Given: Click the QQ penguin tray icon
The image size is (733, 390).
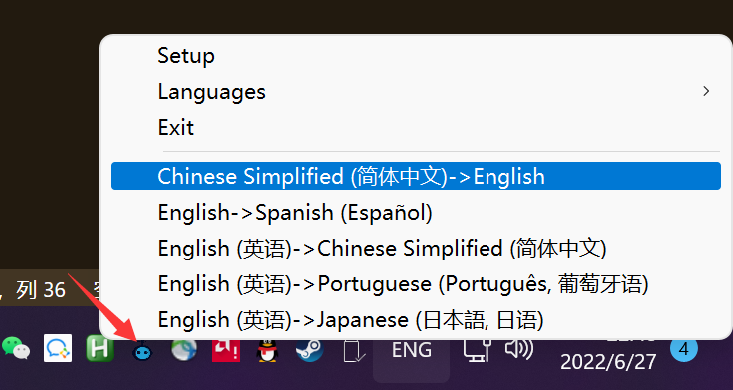Looking at the screenshot, I should tap(267, 350).
